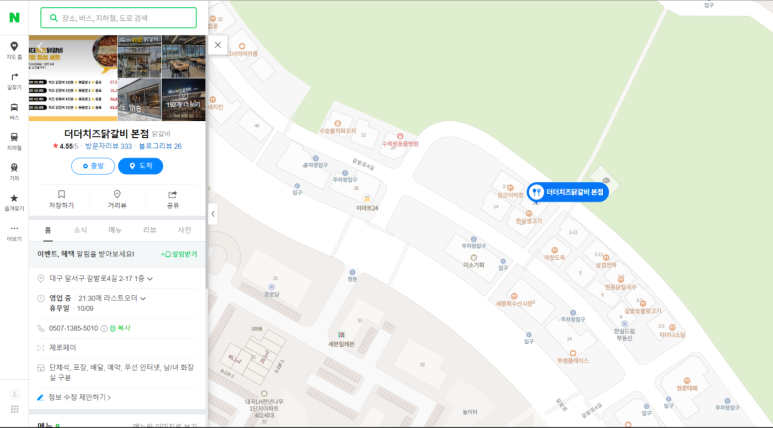Set as 도착 arrival point
The width and height of the screenshot is (773, 428).
(141, 166)
